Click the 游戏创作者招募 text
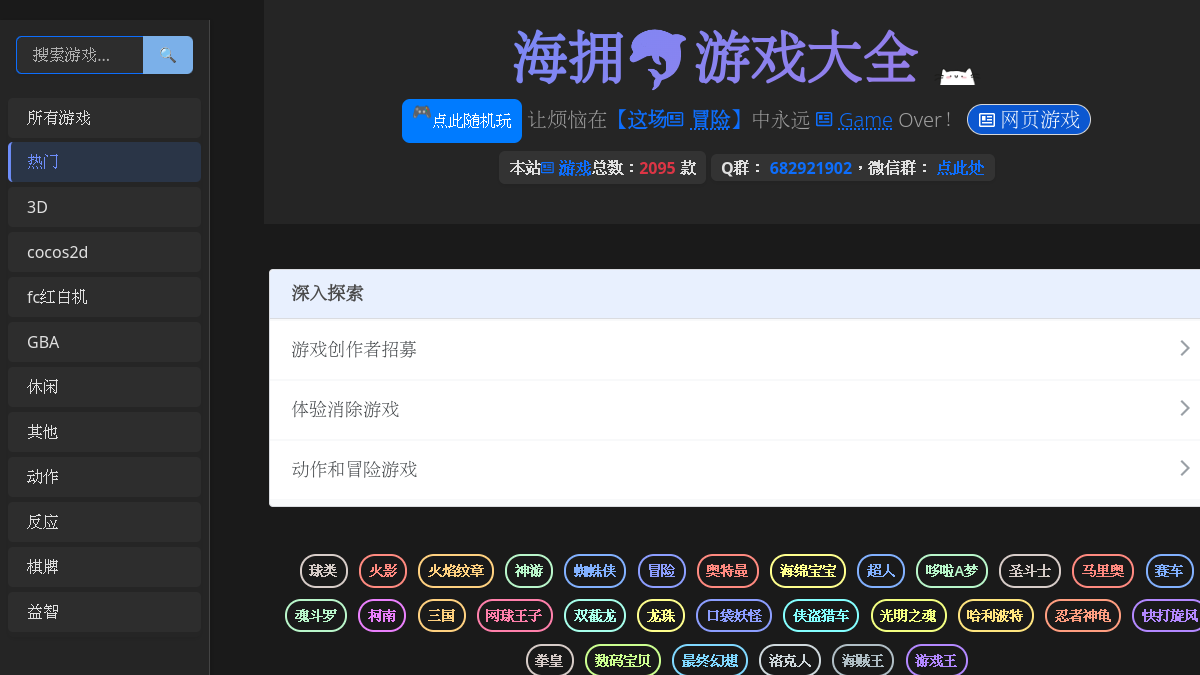The height and width of the screenshot is (675, 1200). pyautogui.click(x=354, y=349)
